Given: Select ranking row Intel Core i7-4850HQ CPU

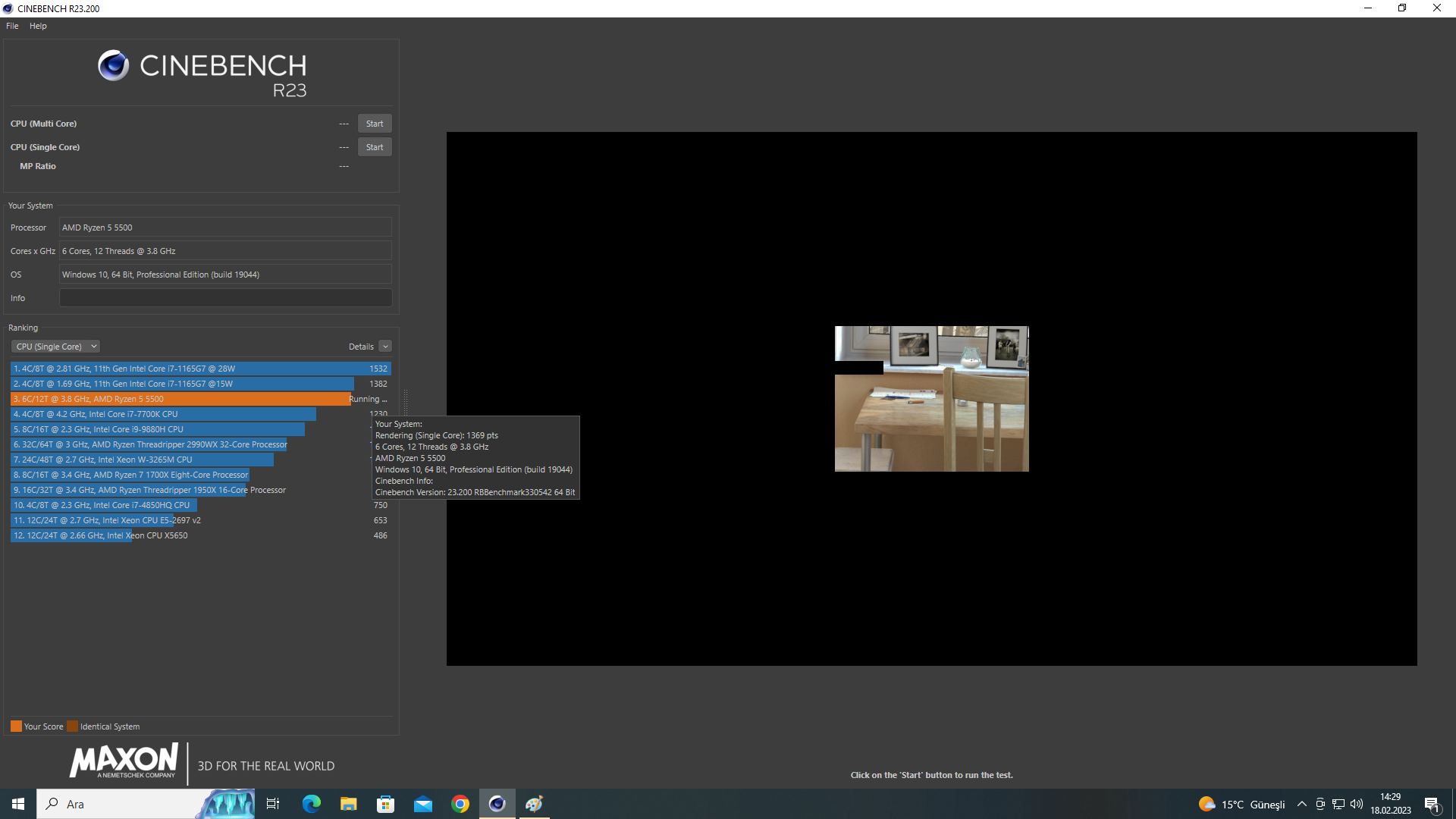Looking at the screenshot, I should coord(201,505).
